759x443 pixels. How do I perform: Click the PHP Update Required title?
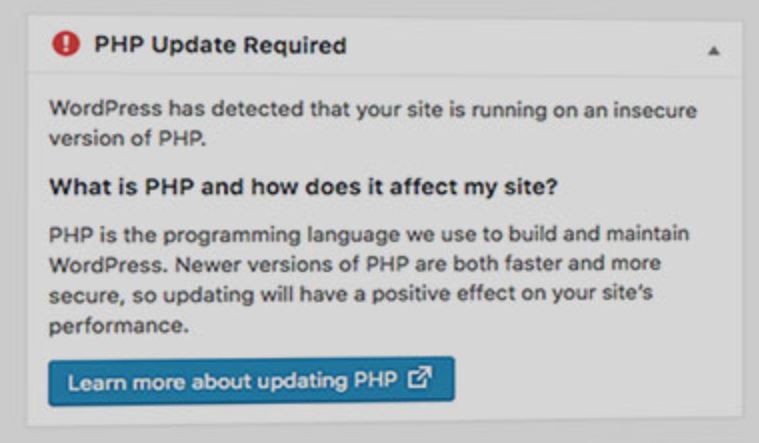tap(220, 45)
